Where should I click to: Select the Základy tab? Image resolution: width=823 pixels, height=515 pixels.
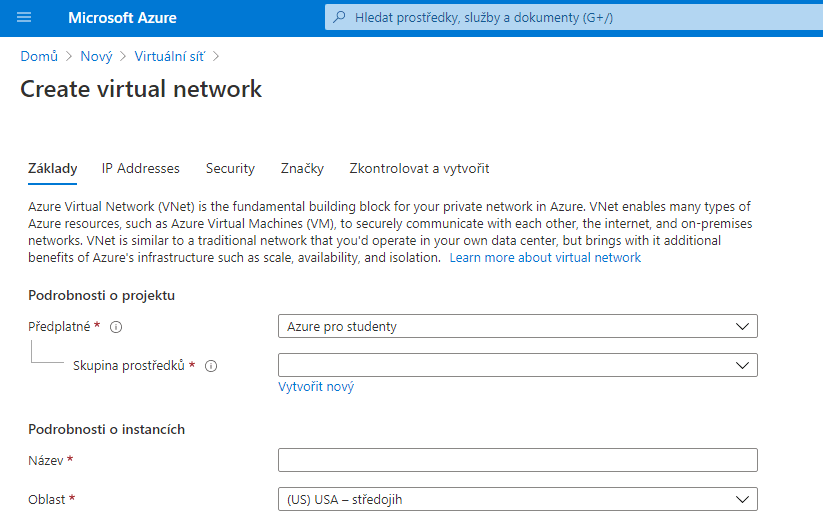[x=53, y=169]
